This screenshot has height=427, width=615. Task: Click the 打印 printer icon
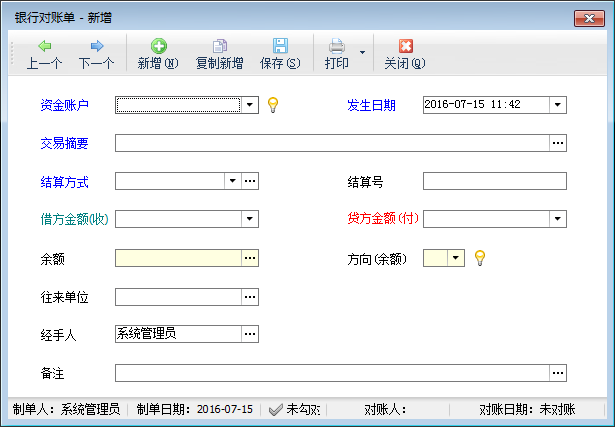337,46
